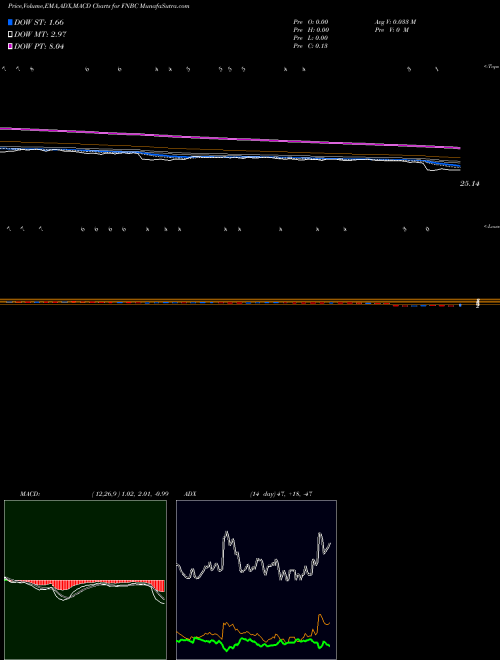This screenshot has height=660, width=500.
Task: Click the magenta long-term EMA line
Action: point(230,138)
